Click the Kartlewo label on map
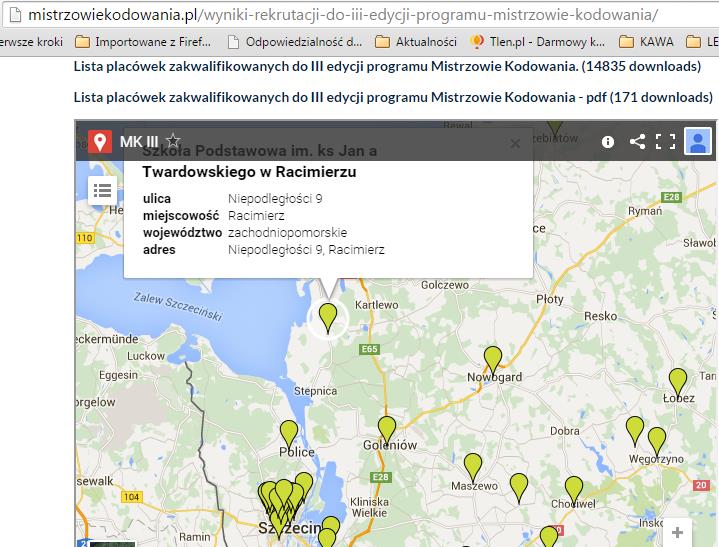The image size is (719, 547). click(x=376, y=305)
